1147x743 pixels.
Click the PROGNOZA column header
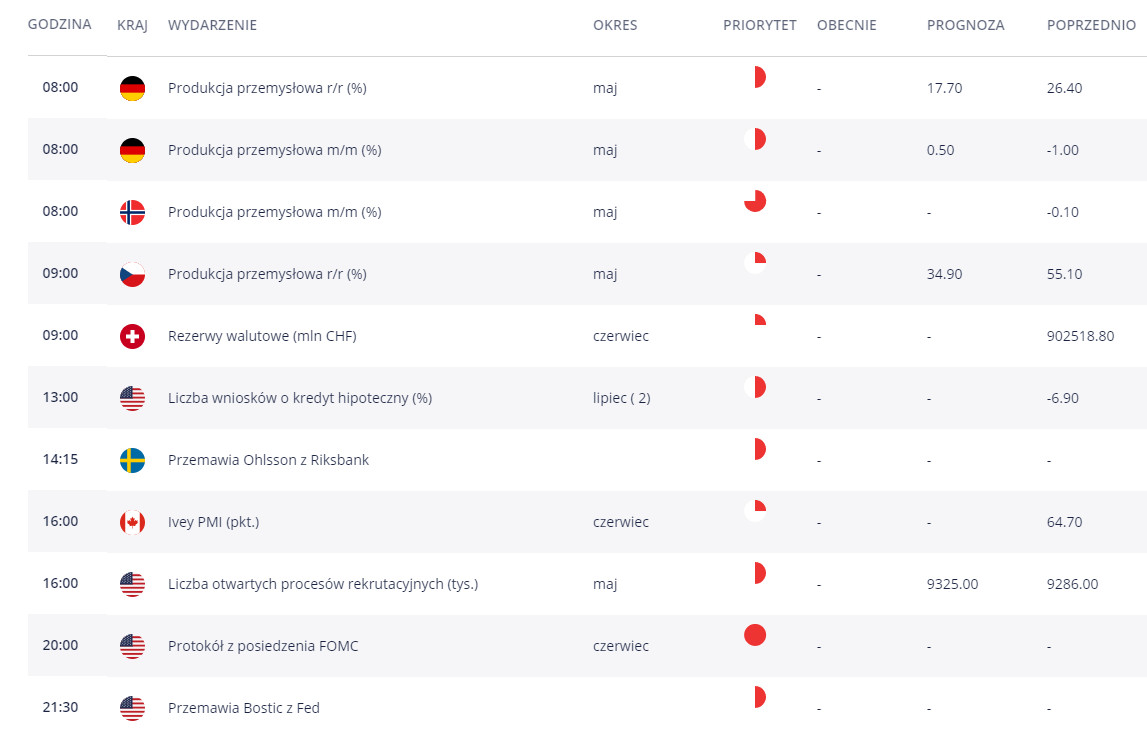pos(965,25)
